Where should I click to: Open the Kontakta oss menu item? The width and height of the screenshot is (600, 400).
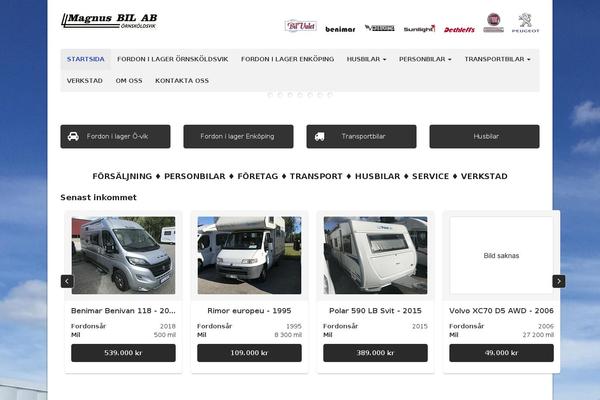point(182,81)
